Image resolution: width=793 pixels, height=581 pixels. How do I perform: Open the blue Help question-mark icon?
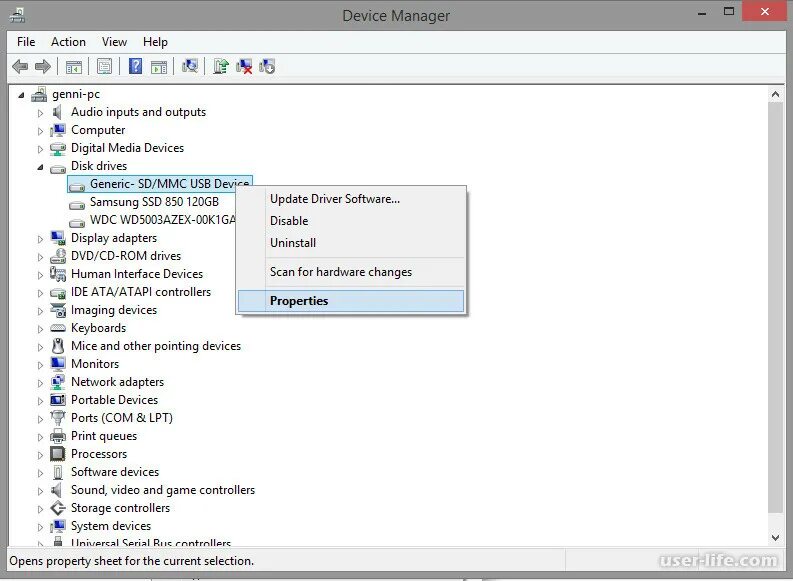pyautogui.click(x=136, y=66)
